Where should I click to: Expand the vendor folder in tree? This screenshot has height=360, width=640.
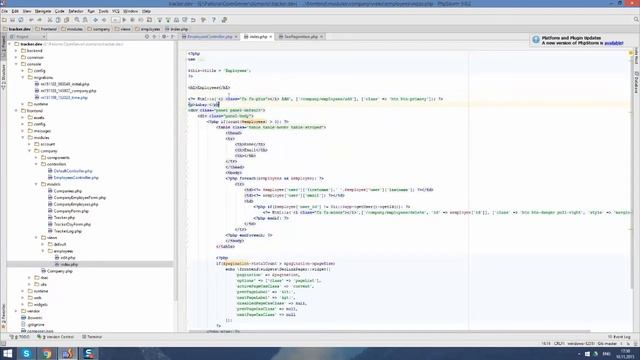pyautogui.click(x=16, y=311)
